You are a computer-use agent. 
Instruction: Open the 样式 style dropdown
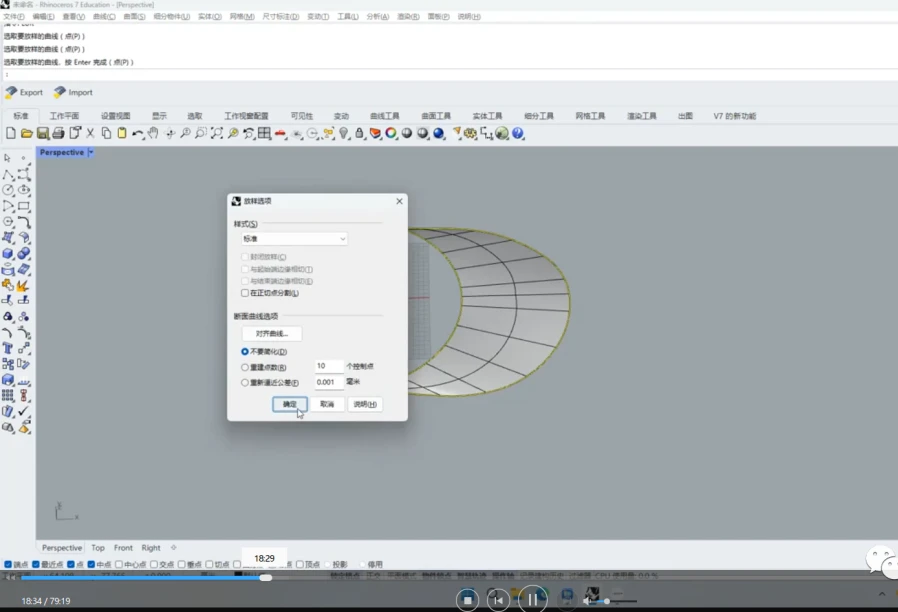[x=294, y=239]
